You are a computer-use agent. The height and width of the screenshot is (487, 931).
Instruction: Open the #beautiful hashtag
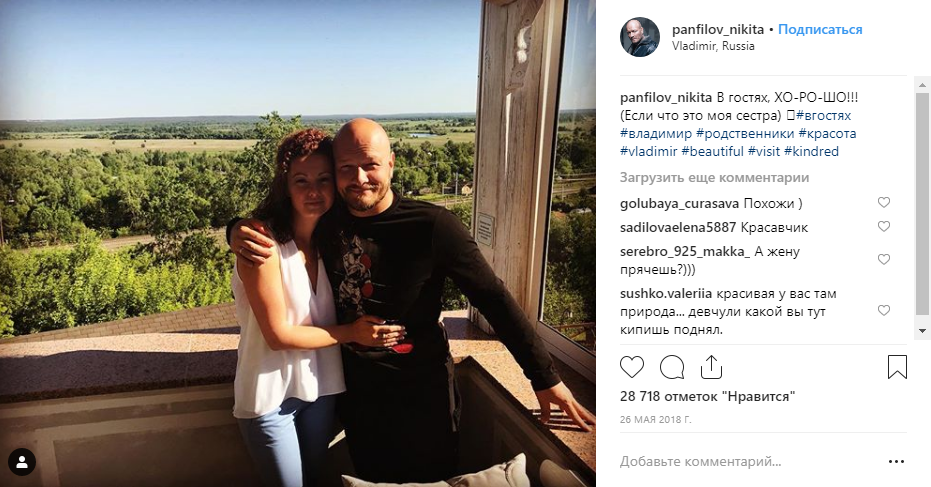[712, 151]
